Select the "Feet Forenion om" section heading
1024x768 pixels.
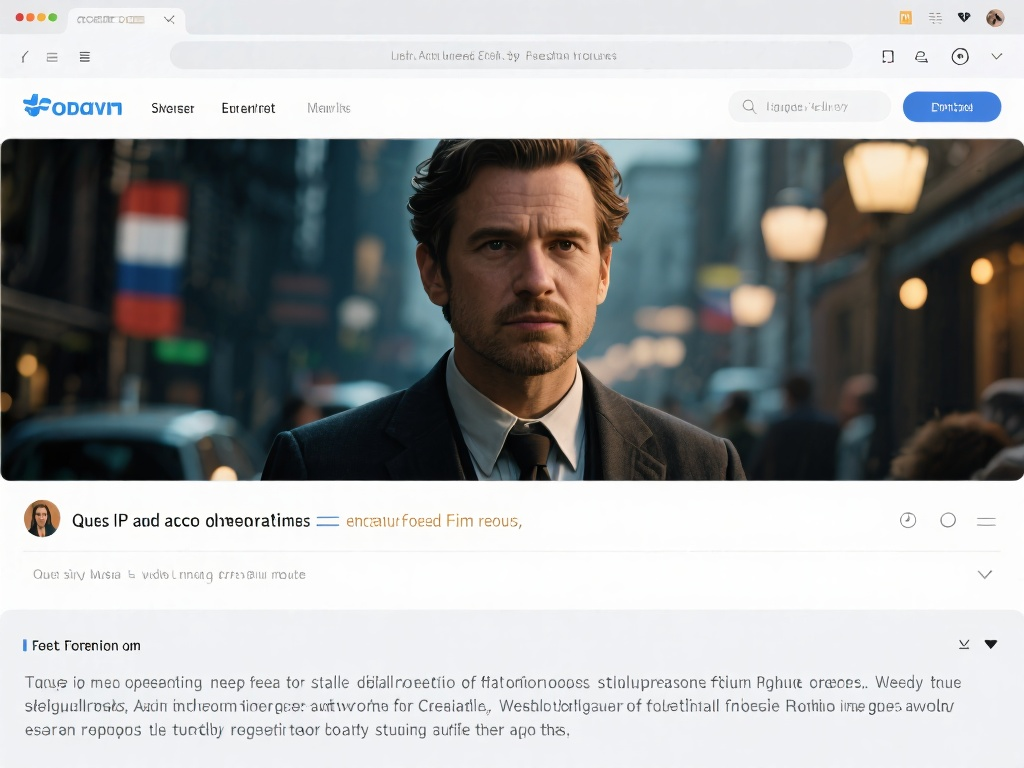(x=86, y=646)
